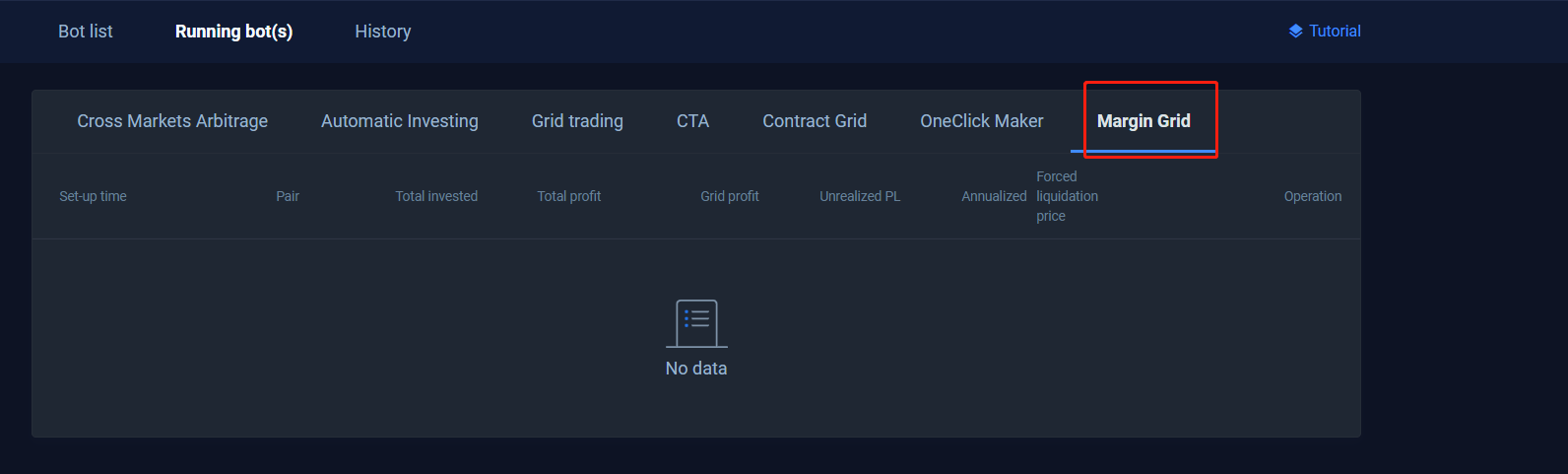Open the Grid trading tab
The image size is (1568, 474).
(577, 121)
